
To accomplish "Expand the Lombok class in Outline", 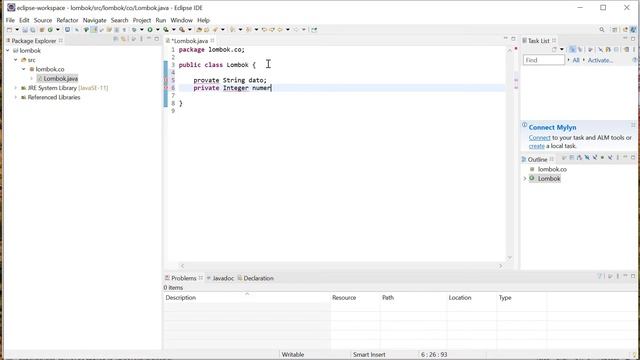I will (525, 179).
